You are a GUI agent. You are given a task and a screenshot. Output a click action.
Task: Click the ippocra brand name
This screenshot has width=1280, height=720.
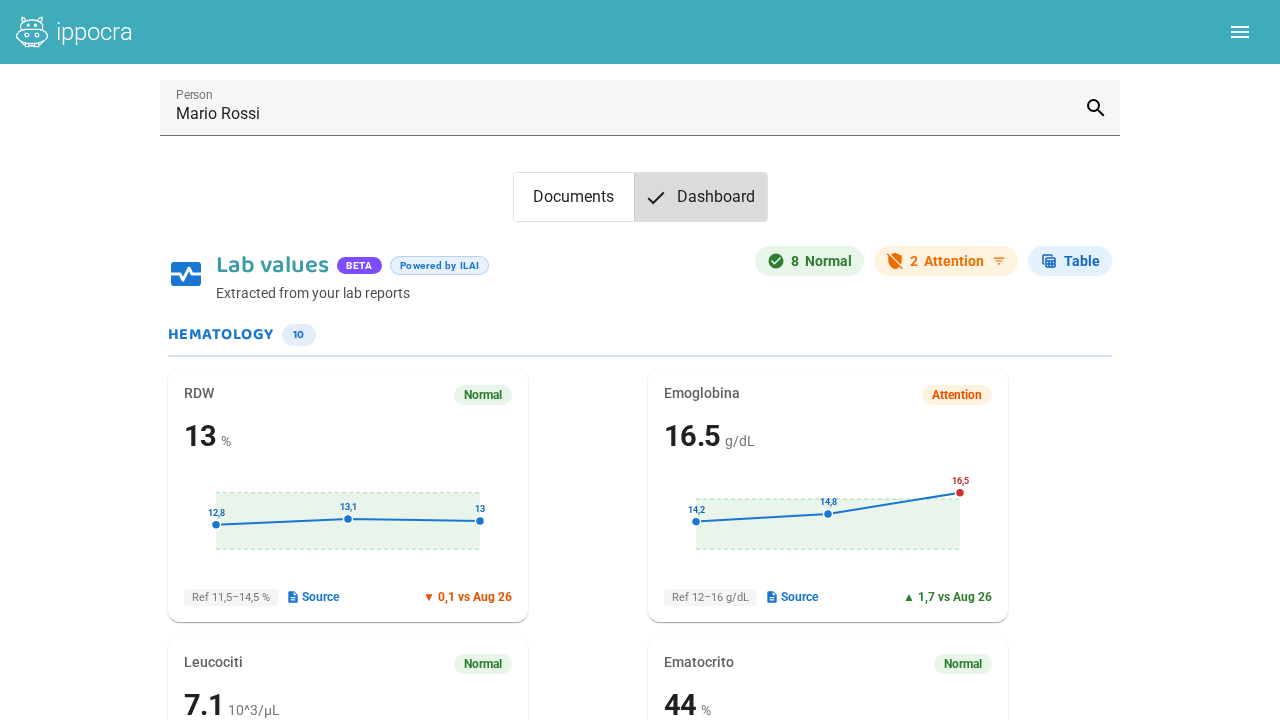(x=95, y=32)
